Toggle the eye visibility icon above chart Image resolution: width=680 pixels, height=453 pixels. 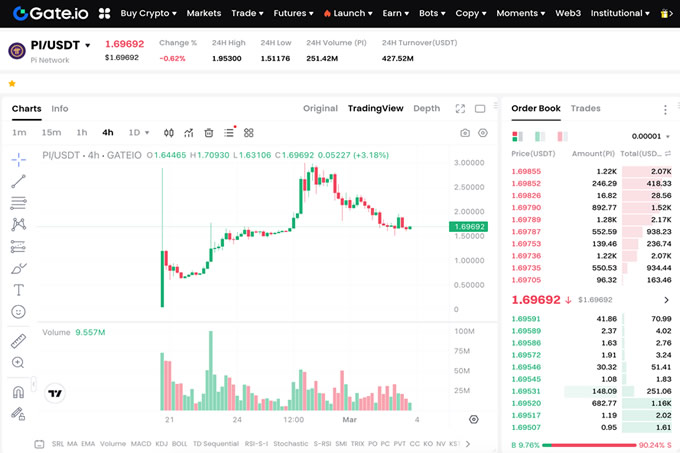(483, 133)
